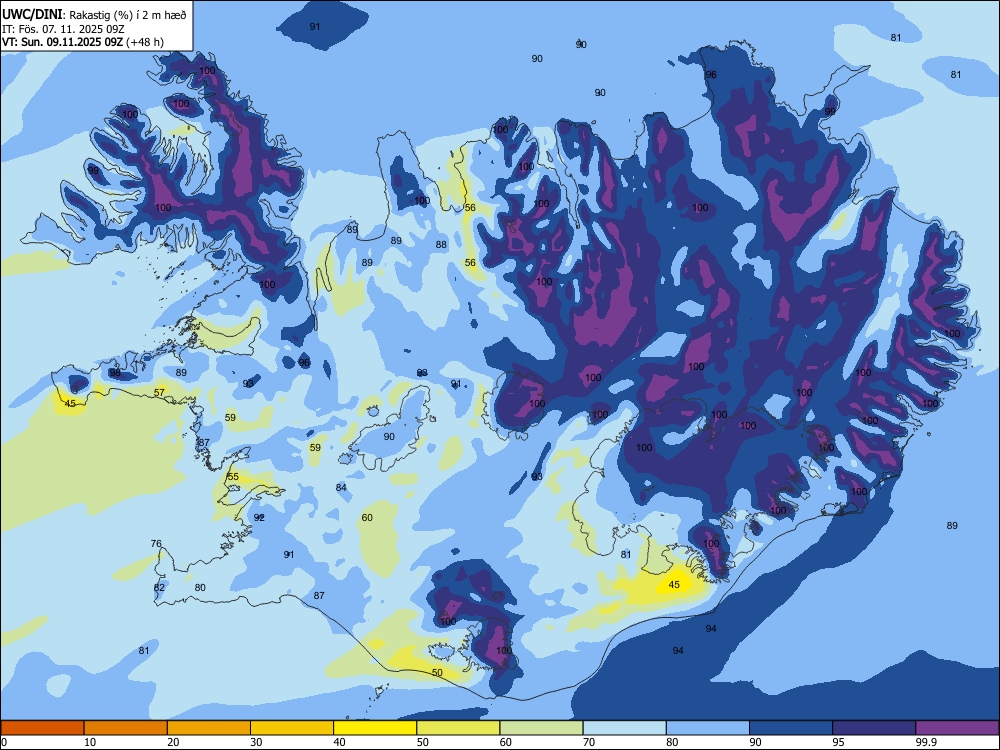This screenshot has height=750, width=1000.
Task: Select the '95' legend tick label
Action: tap(839, 742)
